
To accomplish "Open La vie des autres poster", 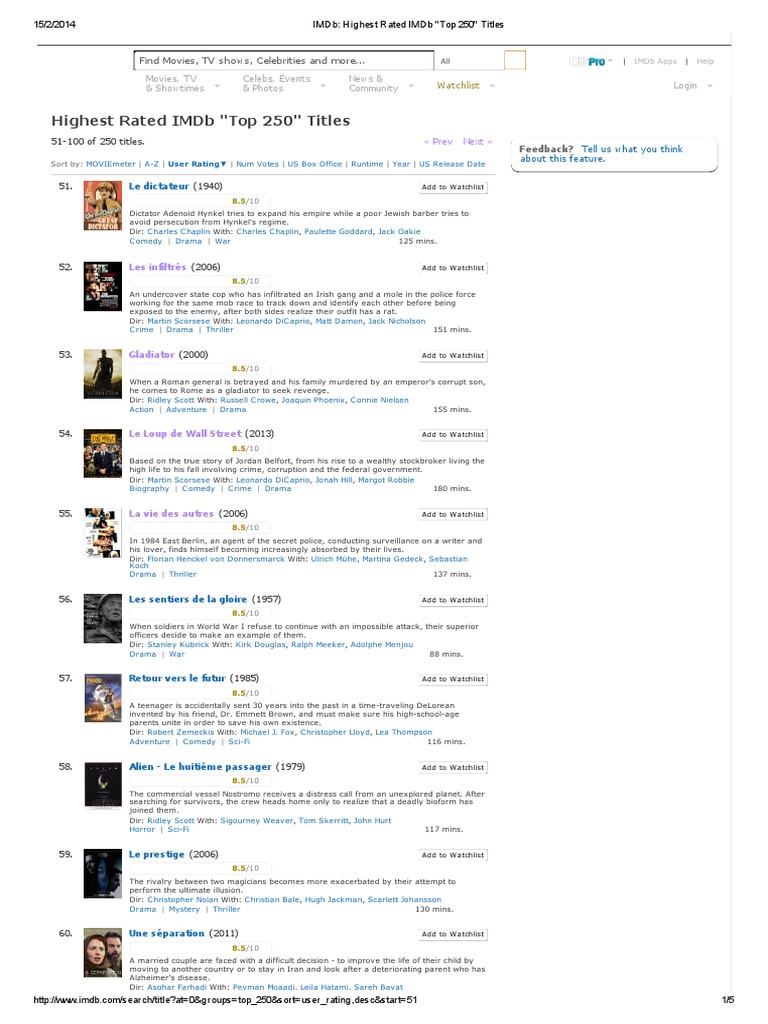I will tap(103, 533).
